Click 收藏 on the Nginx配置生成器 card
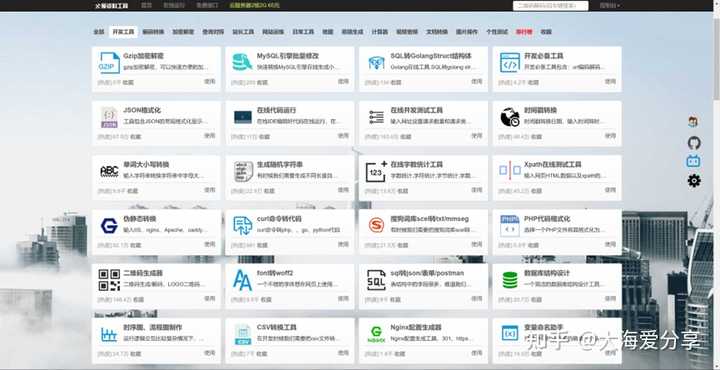This screenshot has width=720, height=370. click(x=399, y=354)
